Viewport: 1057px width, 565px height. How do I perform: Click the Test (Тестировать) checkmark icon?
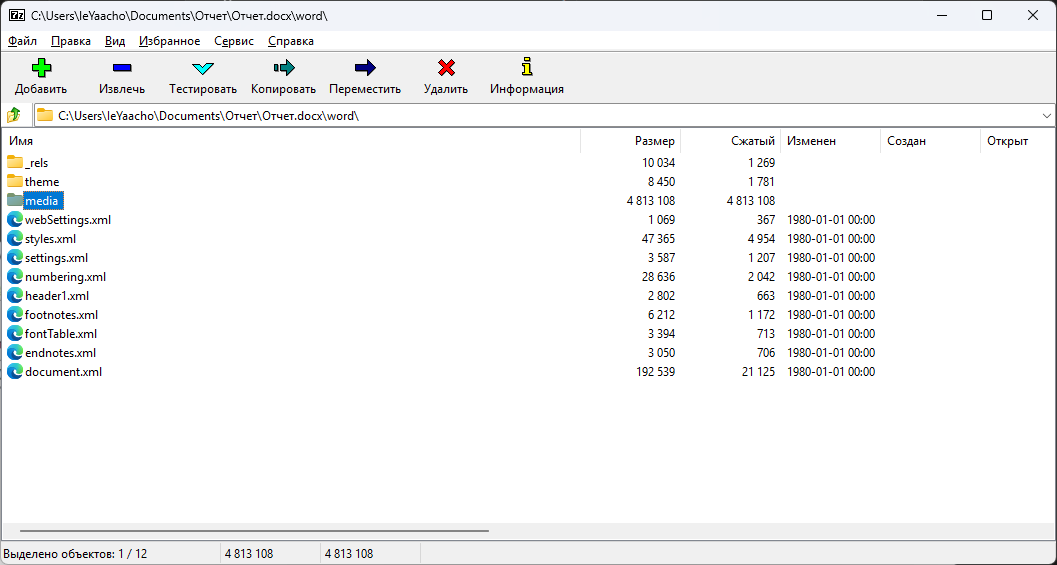click(x=203, y=68)
